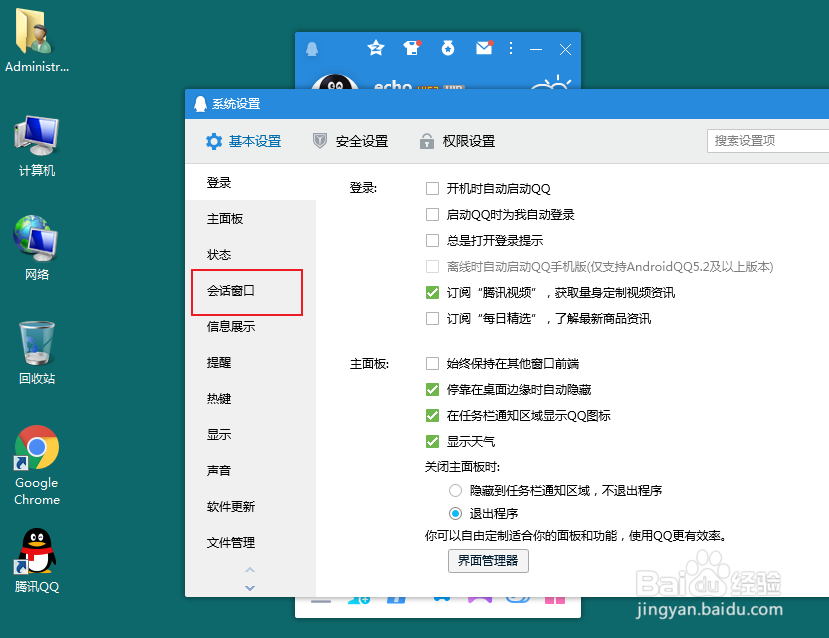Open the mail envelope icon in QQ panel
The height and width of the screenshot is (638, 829).
coord(484,48)
